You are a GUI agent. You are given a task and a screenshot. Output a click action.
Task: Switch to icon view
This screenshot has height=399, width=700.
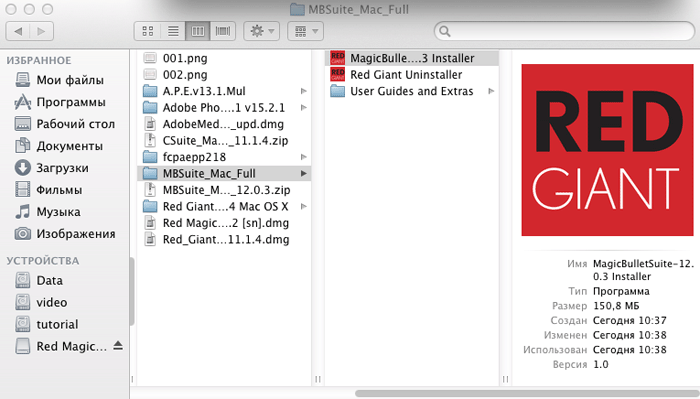147,31
